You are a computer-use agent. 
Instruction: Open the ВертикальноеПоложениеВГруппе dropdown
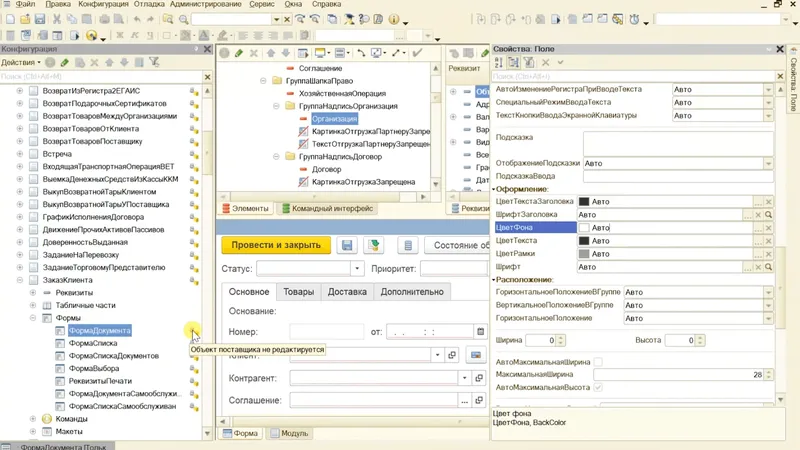pyautogui.click(x=768, y=305)
